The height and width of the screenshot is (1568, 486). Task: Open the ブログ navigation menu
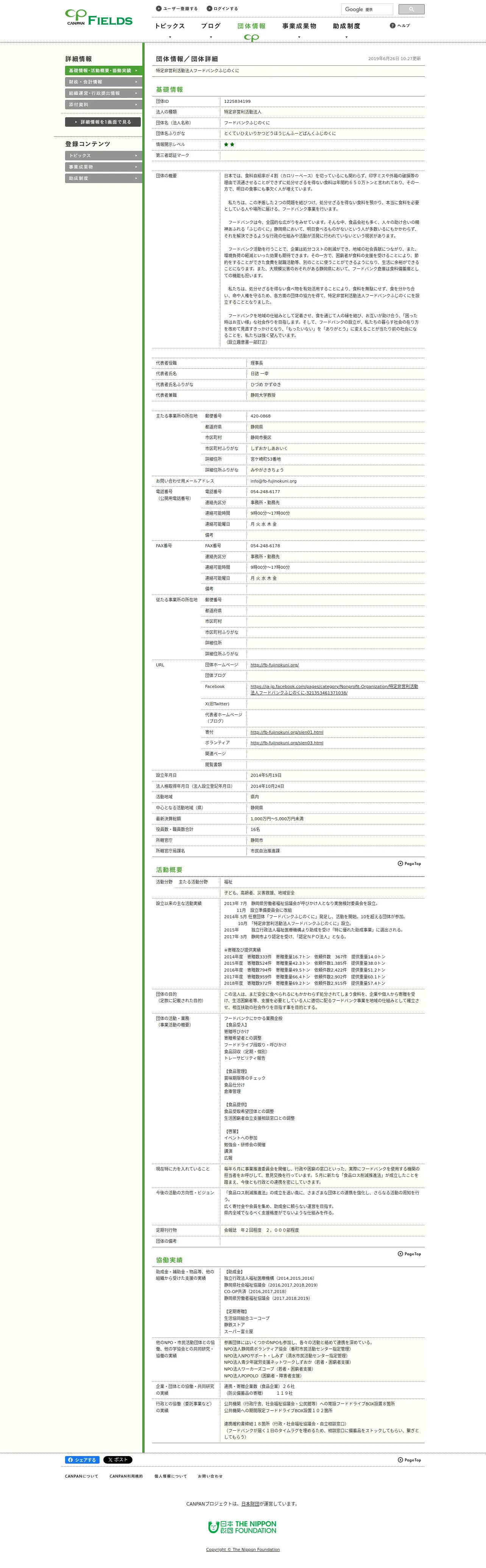click(211, 26)
